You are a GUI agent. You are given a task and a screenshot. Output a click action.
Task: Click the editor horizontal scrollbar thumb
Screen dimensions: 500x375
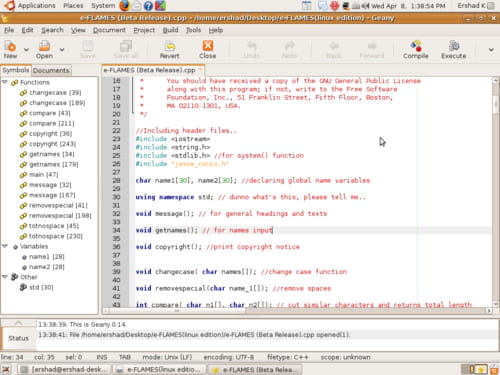pyautogui.click(x=178, y=311)
